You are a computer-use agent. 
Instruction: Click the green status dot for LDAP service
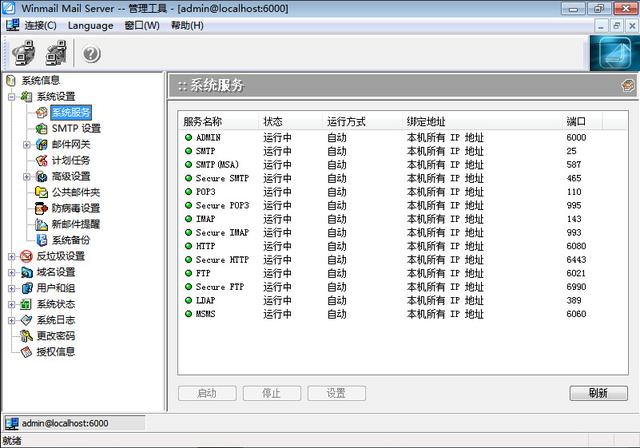point(188,300)
